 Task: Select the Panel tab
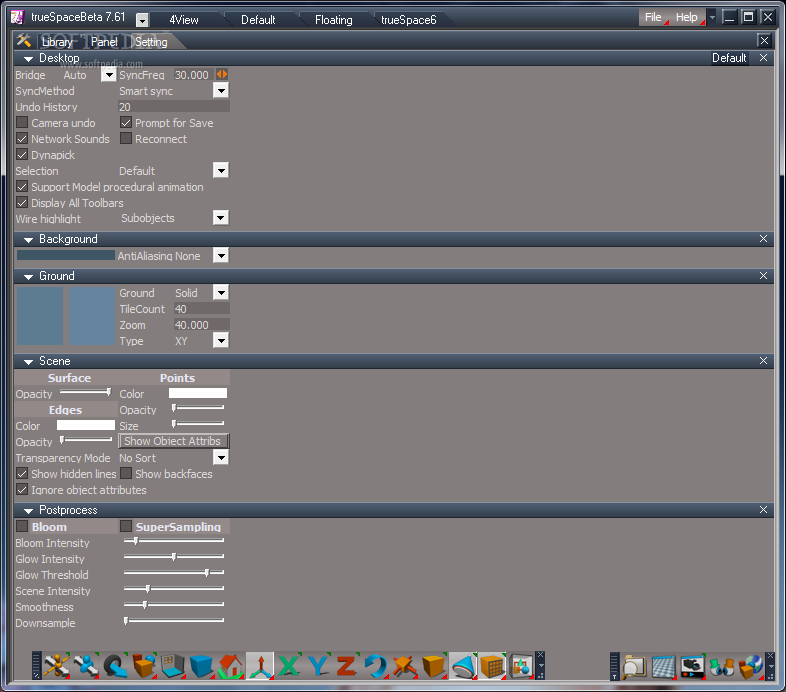pyautogui.click(x=104, y=42)
